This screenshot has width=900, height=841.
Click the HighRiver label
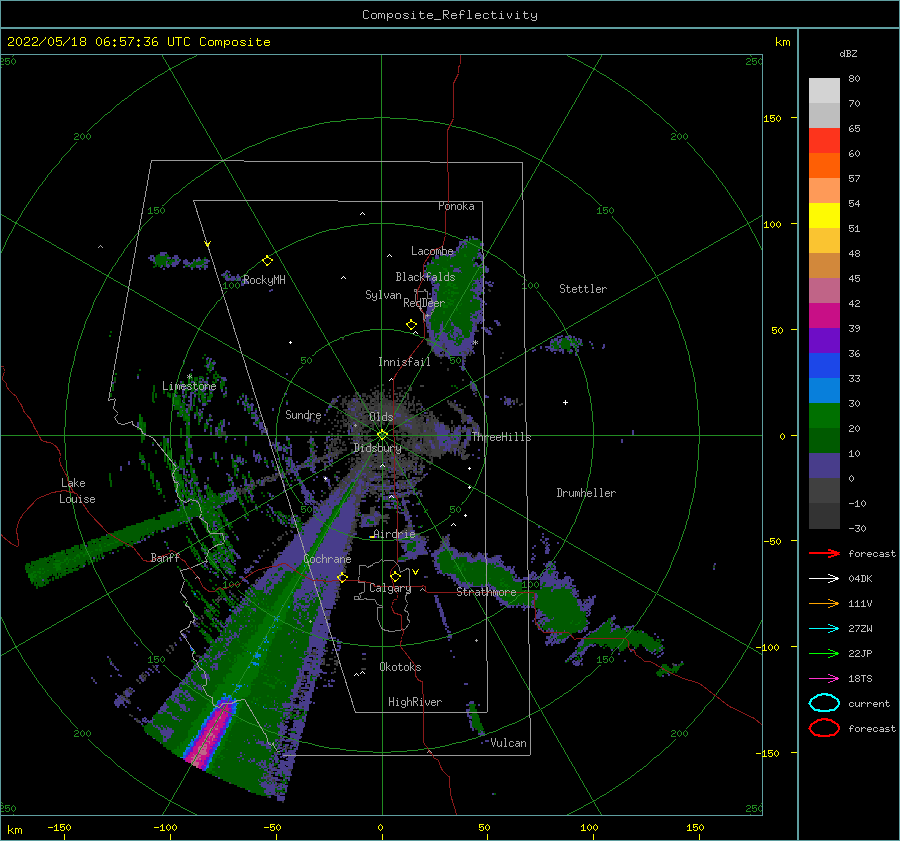click(415, 702)
